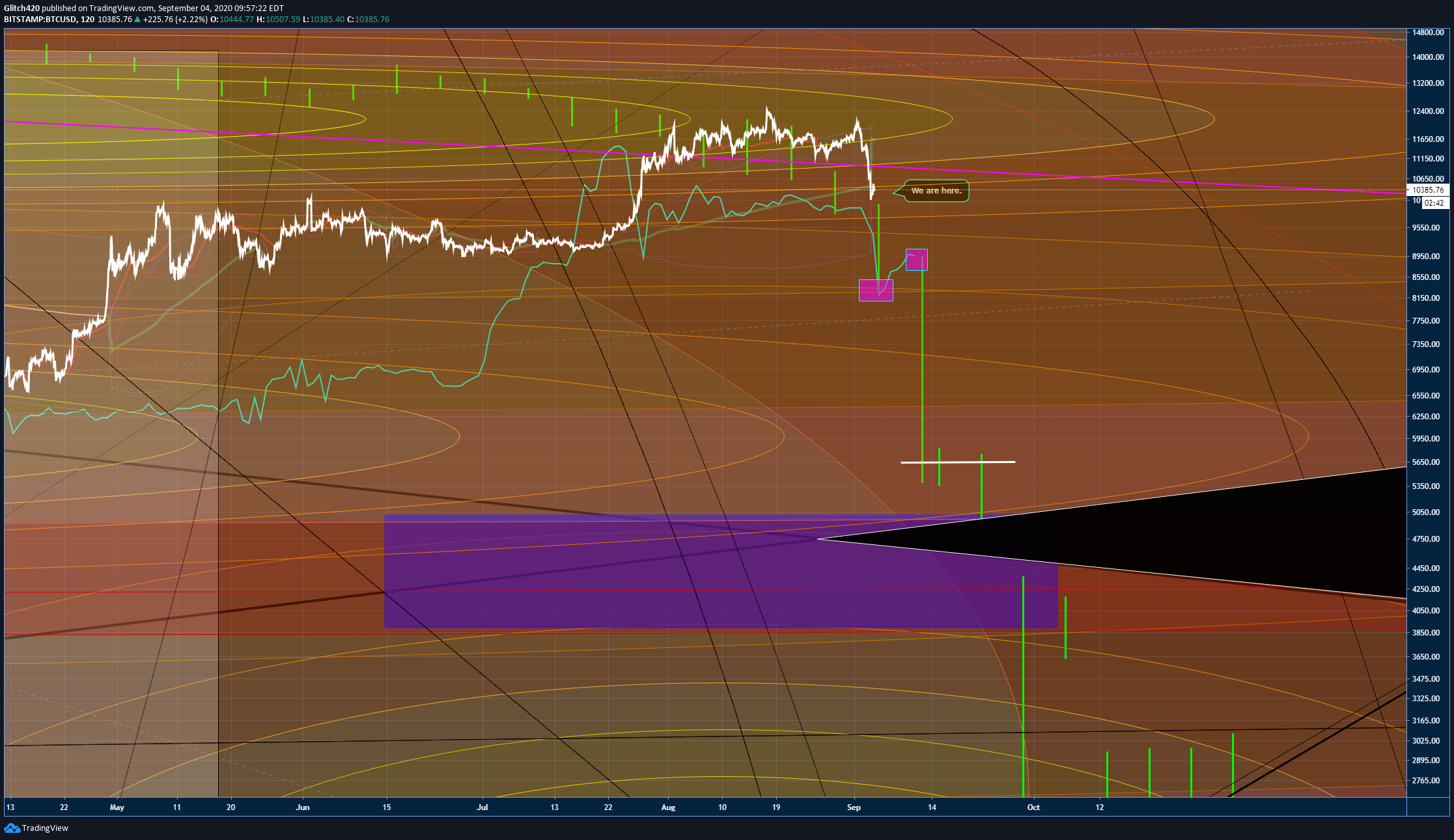Click the 3650.00 price axis label
Screen dimensions: 1454x840
pyautogui.click(x=1425, y=657)
